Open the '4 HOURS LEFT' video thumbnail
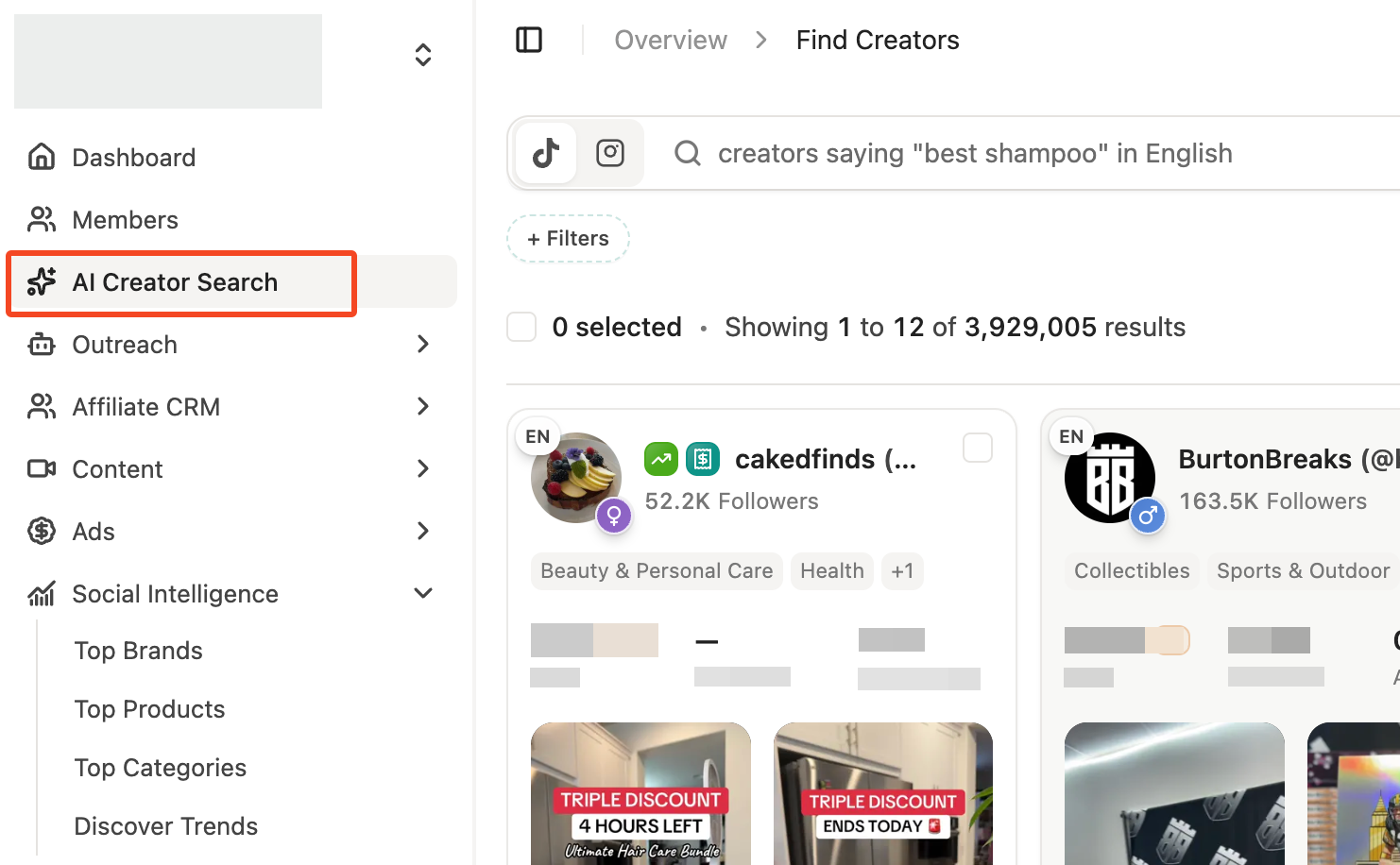The image size is (1400, 865). 640,793
